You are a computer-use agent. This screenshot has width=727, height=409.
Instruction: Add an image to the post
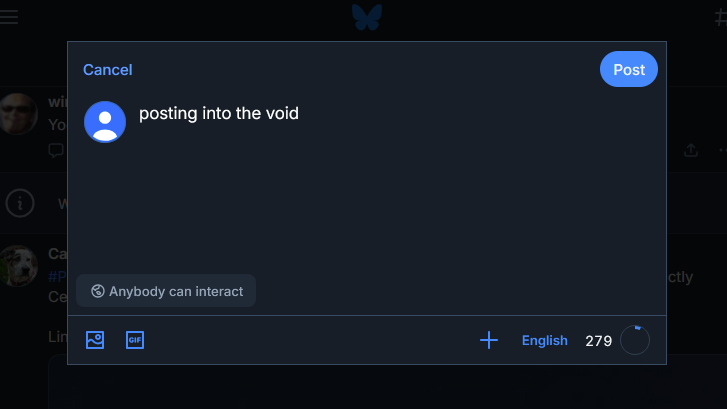pos(95,340)
